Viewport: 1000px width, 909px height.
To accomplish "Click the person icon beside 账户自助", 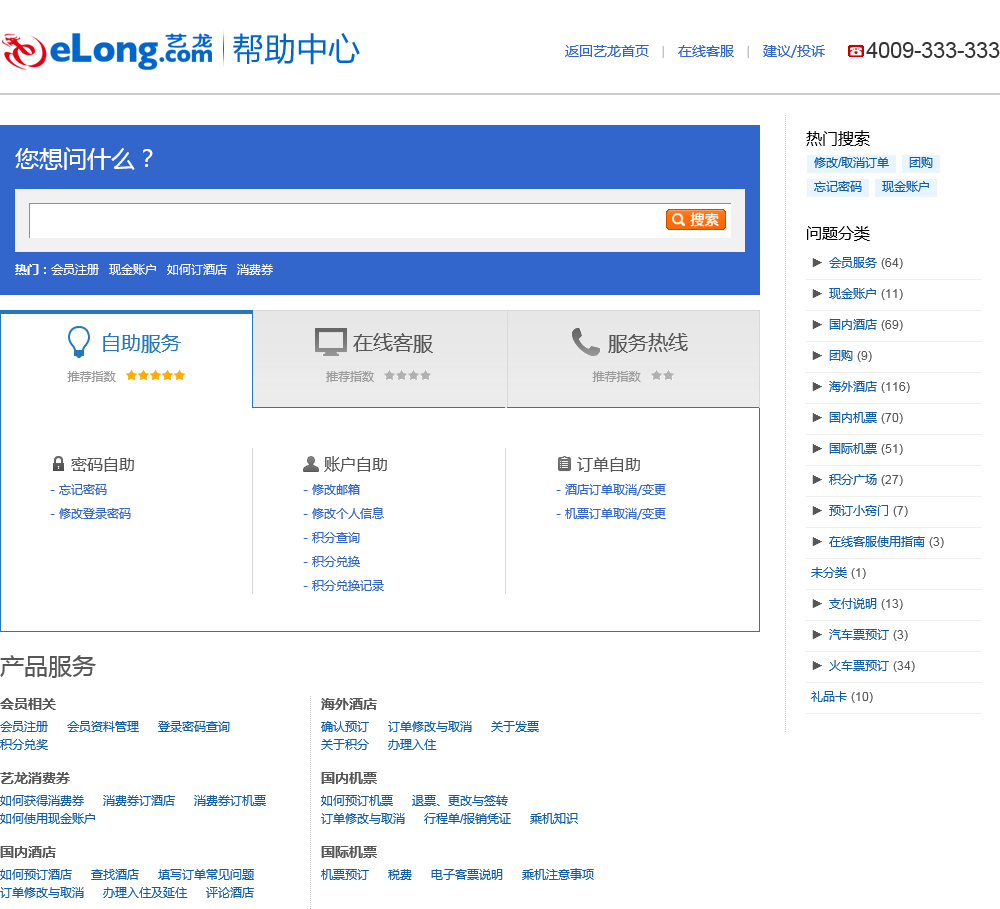I will [311, 464].
